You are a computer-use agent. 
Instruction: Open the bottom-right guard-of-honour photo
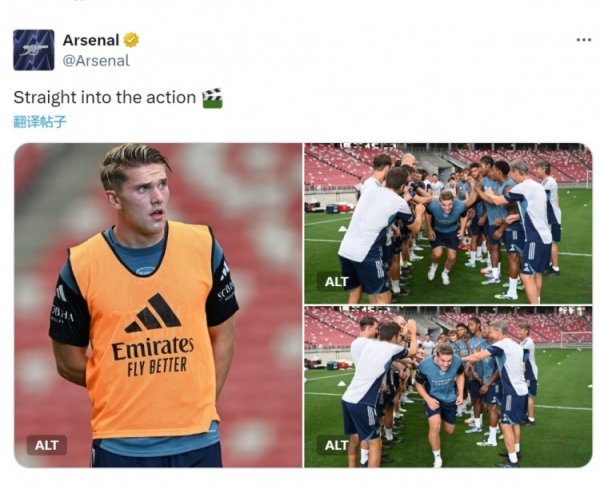[447, 386]
